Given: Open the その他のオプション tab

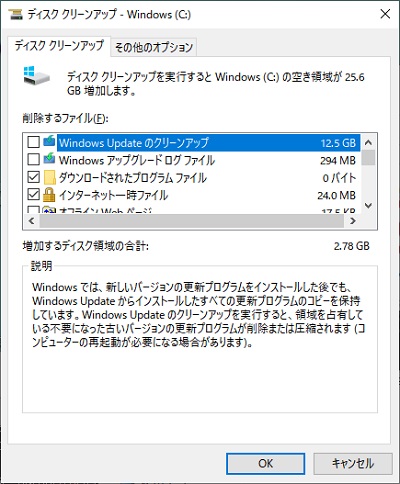Looking at the screenshot, I should point(154,47).
